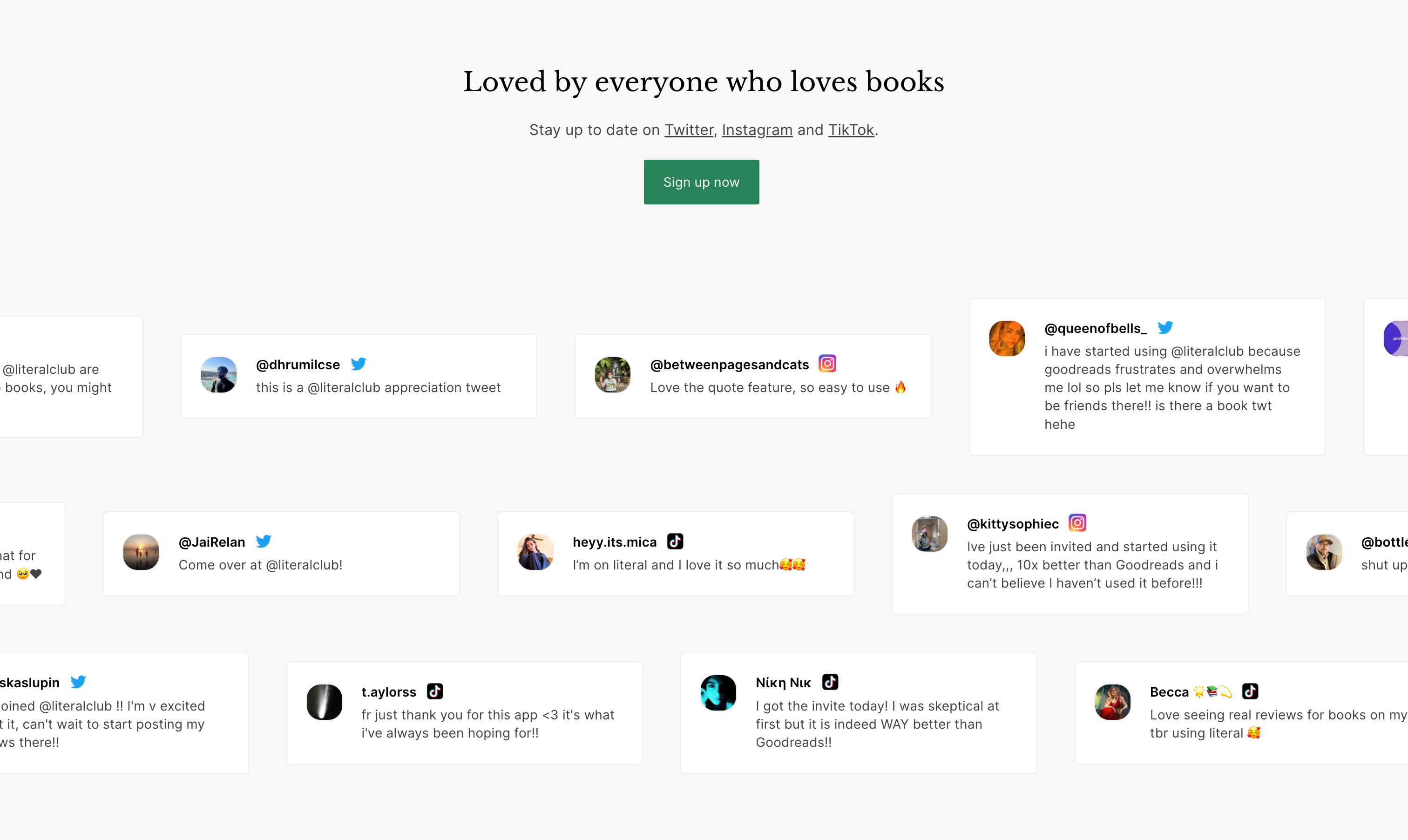Click Twitter icon beside @queenofbells_
Viewport: 1408px width, 840px height.
tap(1164, 328)
